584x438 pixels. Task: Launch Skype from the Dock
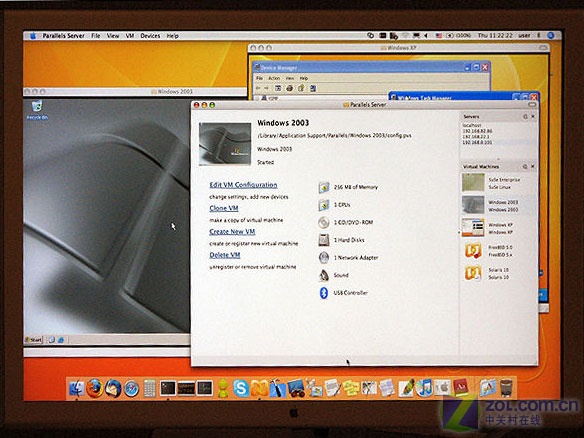pos(241,388)
